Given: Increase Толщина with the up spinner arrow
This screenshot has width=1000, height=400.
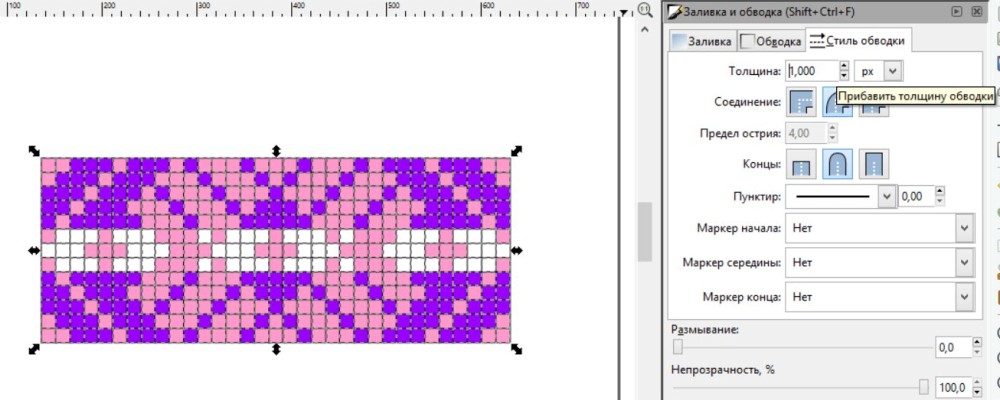Looking at the screenshot, I should [x=844, y=66].
